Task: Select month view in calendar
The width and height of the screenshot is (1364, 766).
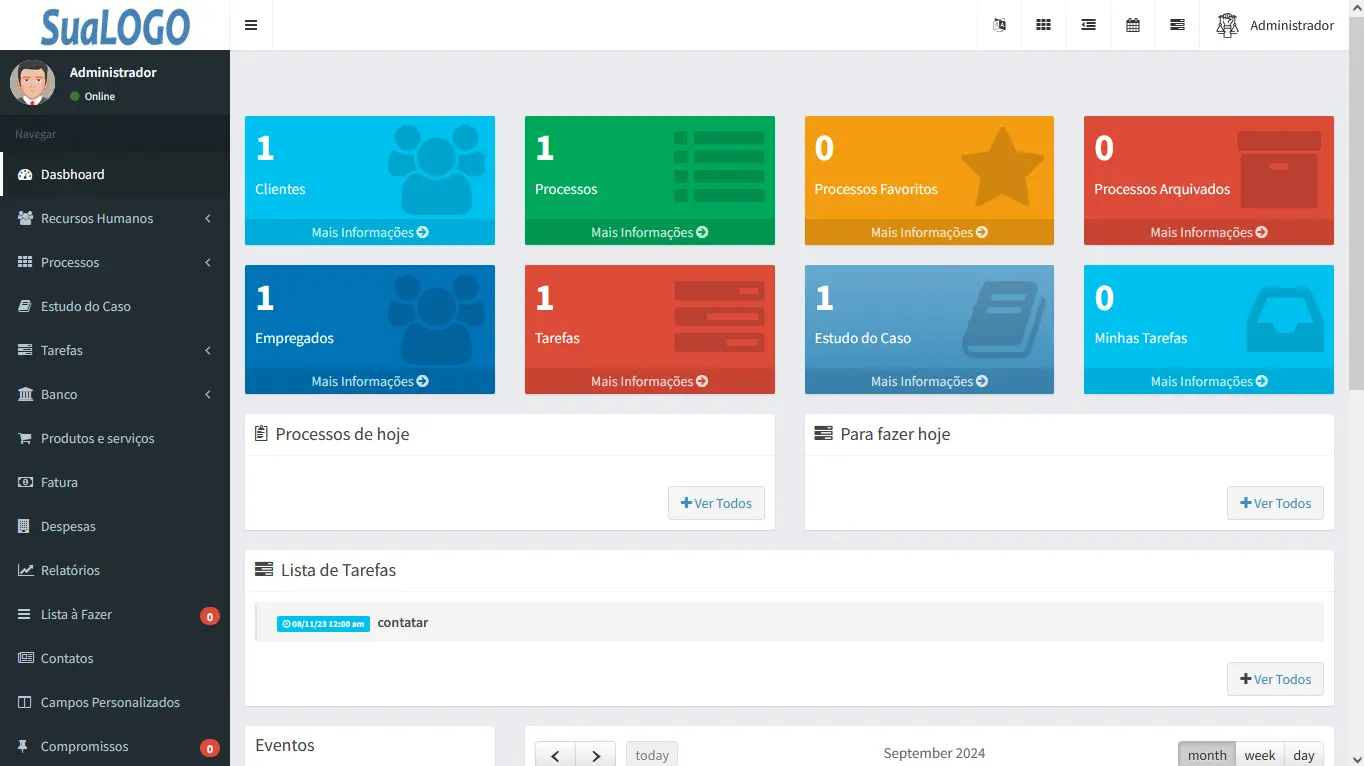Action: (1207, 755)
